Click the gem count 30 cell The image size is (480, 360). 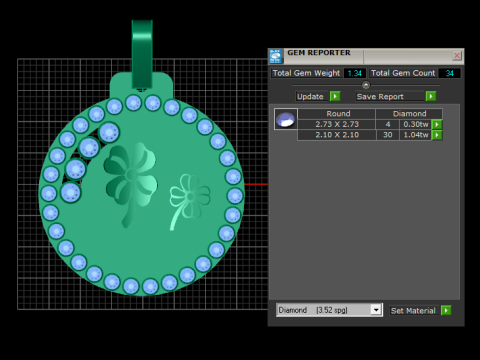click(x=388, y=135)
